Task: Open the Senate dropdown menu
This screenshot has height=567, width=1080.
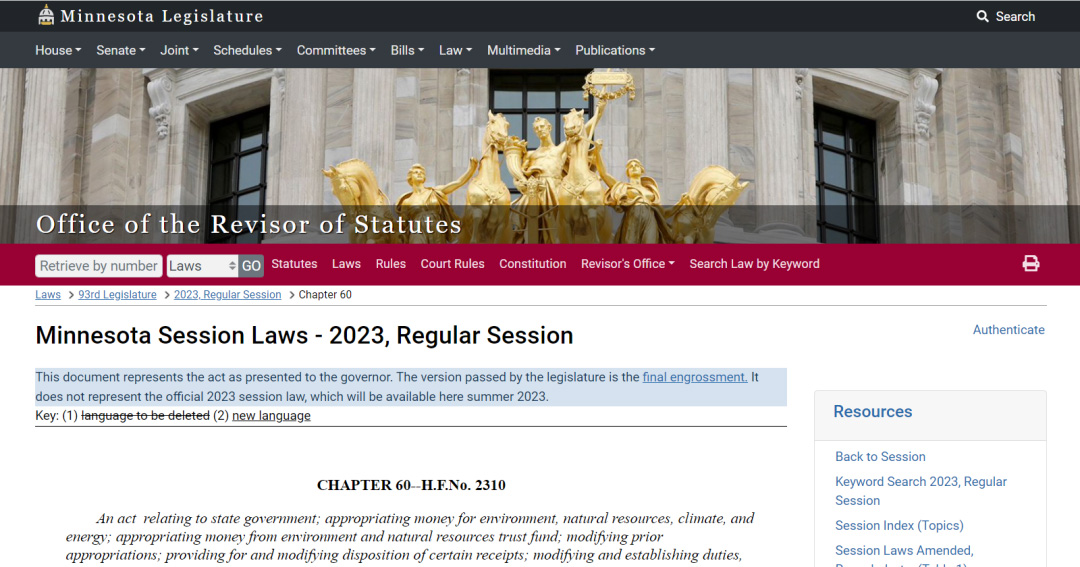Action: click(x=120, y=50)
